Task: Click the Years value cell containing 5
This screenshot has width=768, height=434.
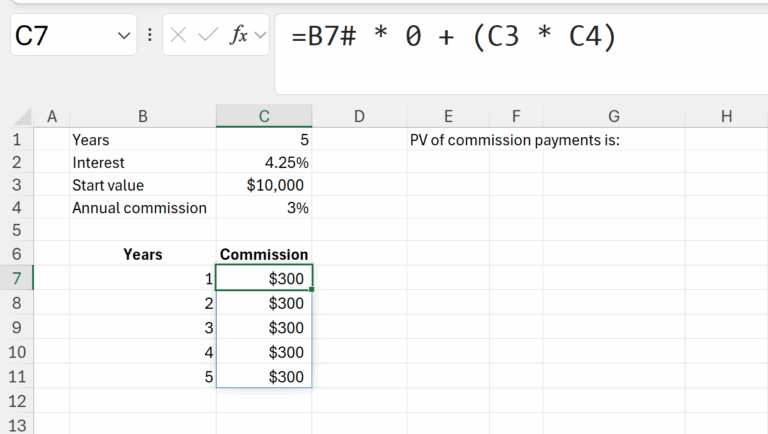Action: pos(264,140)
